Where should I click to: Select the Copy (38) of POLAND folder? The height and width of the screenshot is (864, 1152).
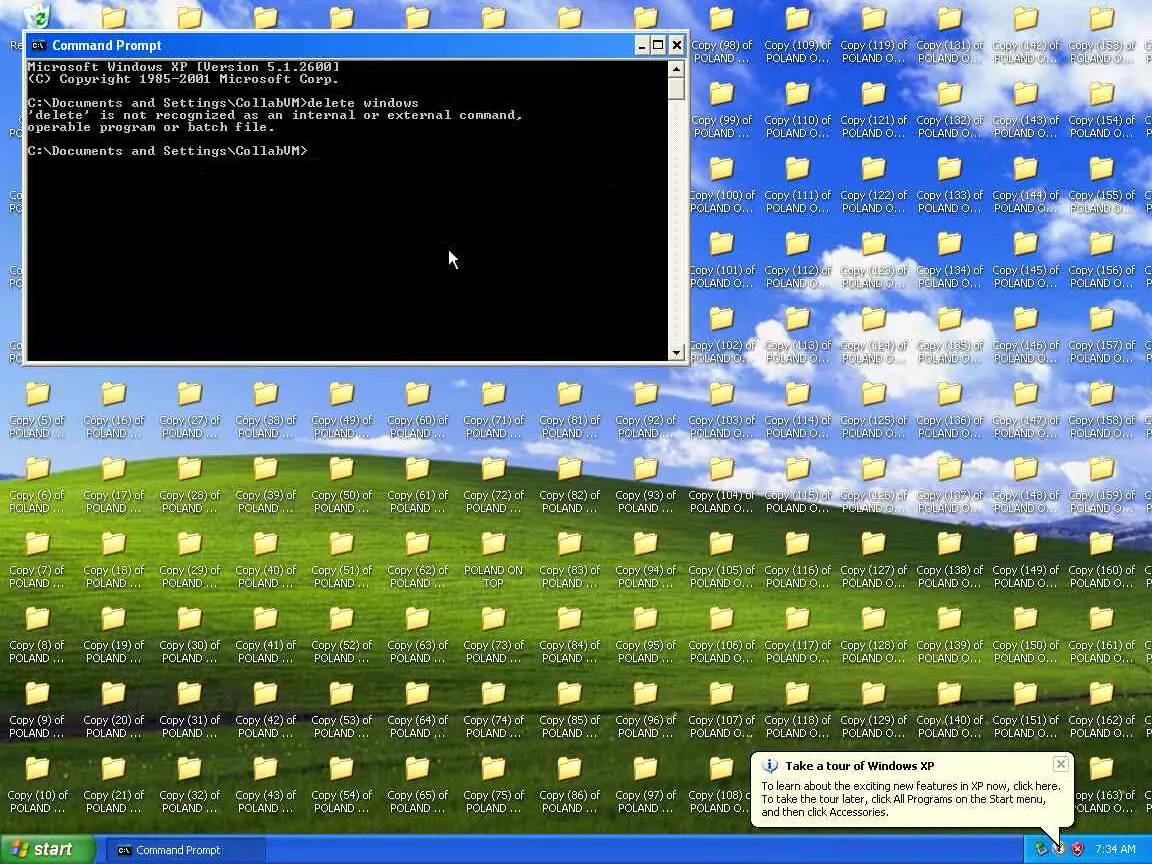pyautogui.click(x=265, y=409)
